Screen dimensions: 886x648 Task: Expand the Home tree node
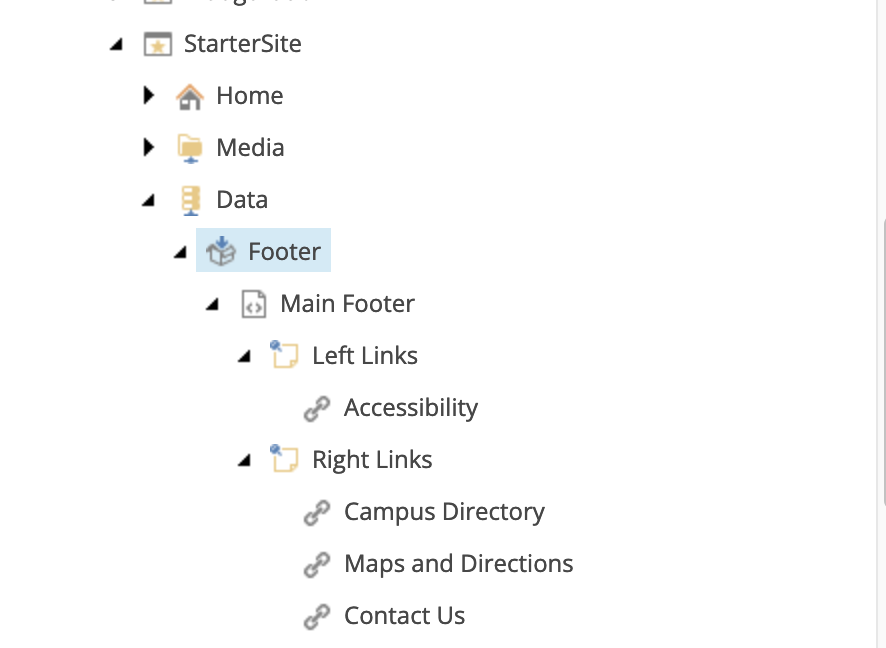click(148, 95)
